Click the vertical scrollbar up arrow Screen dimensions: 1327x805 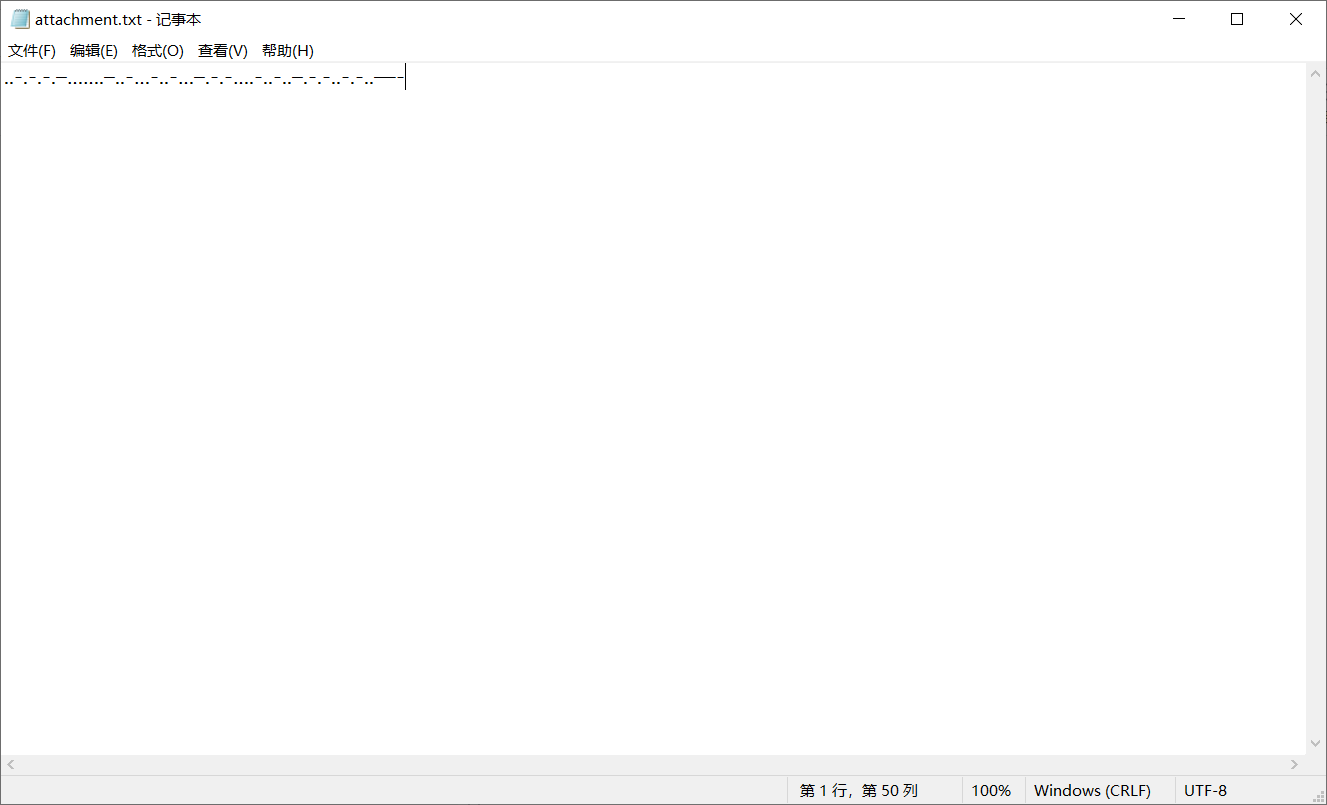(x=1315, y=72)
